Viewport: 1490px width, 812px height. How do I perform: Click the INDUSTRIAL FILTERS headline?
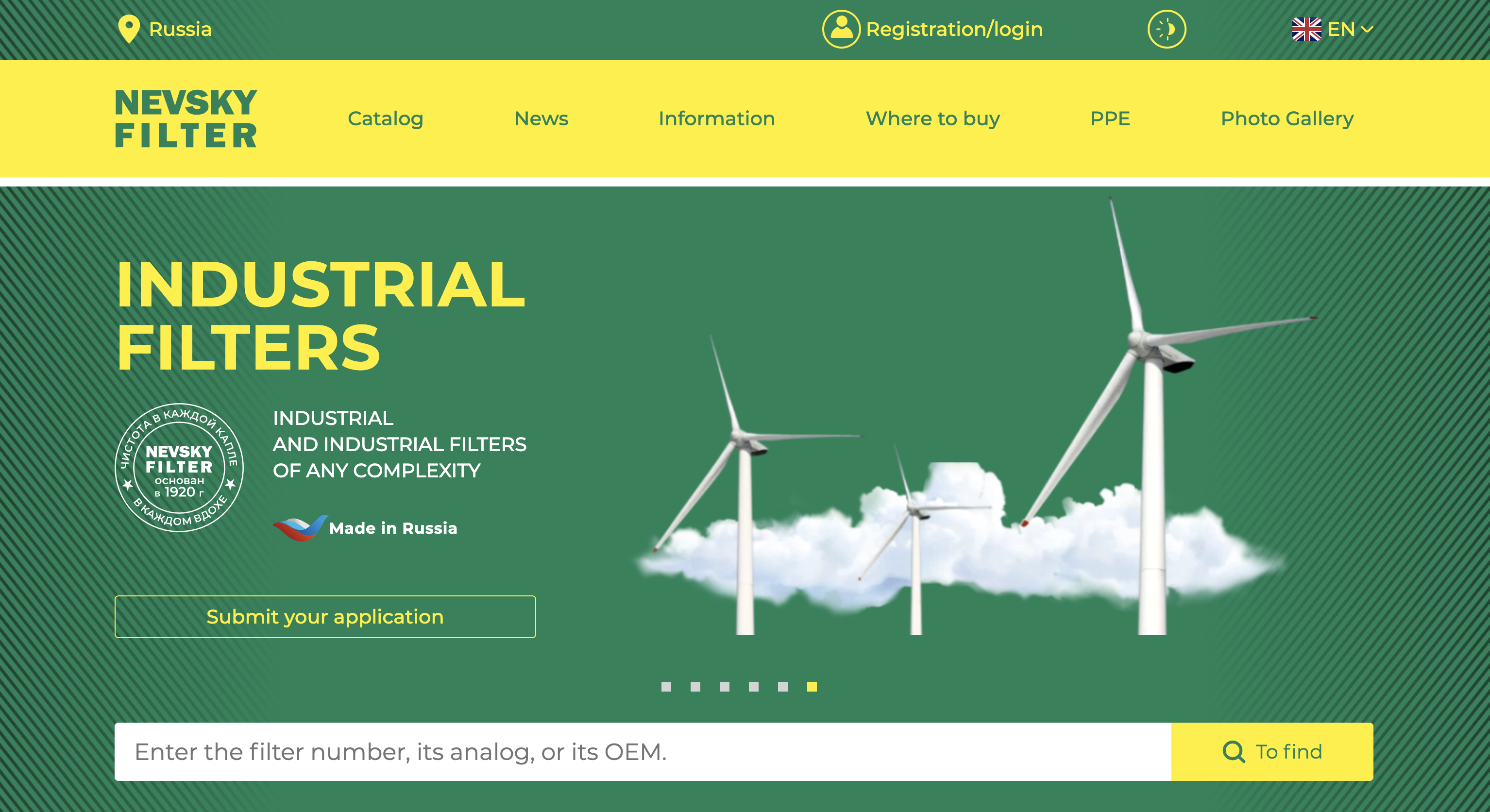(x=321, y=315)
